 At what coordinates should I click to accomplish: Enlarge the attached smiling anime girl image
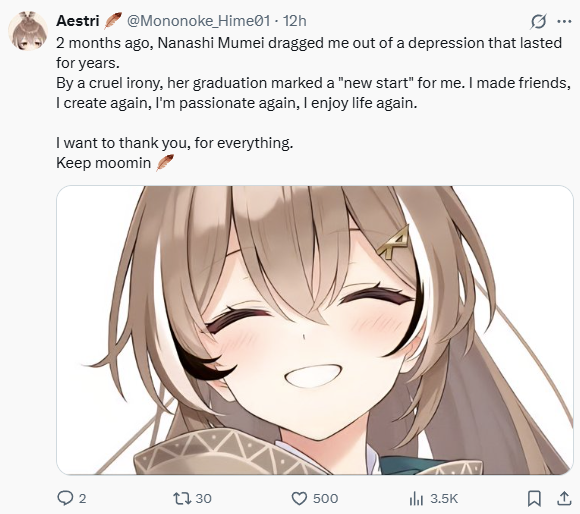click(x=315, y=330)
